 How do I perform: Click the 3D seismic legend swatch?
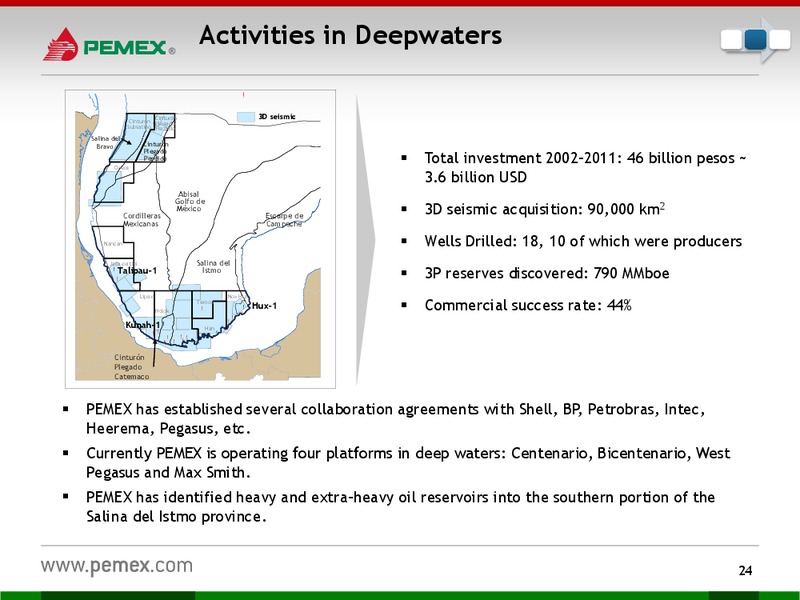(246, 117)
